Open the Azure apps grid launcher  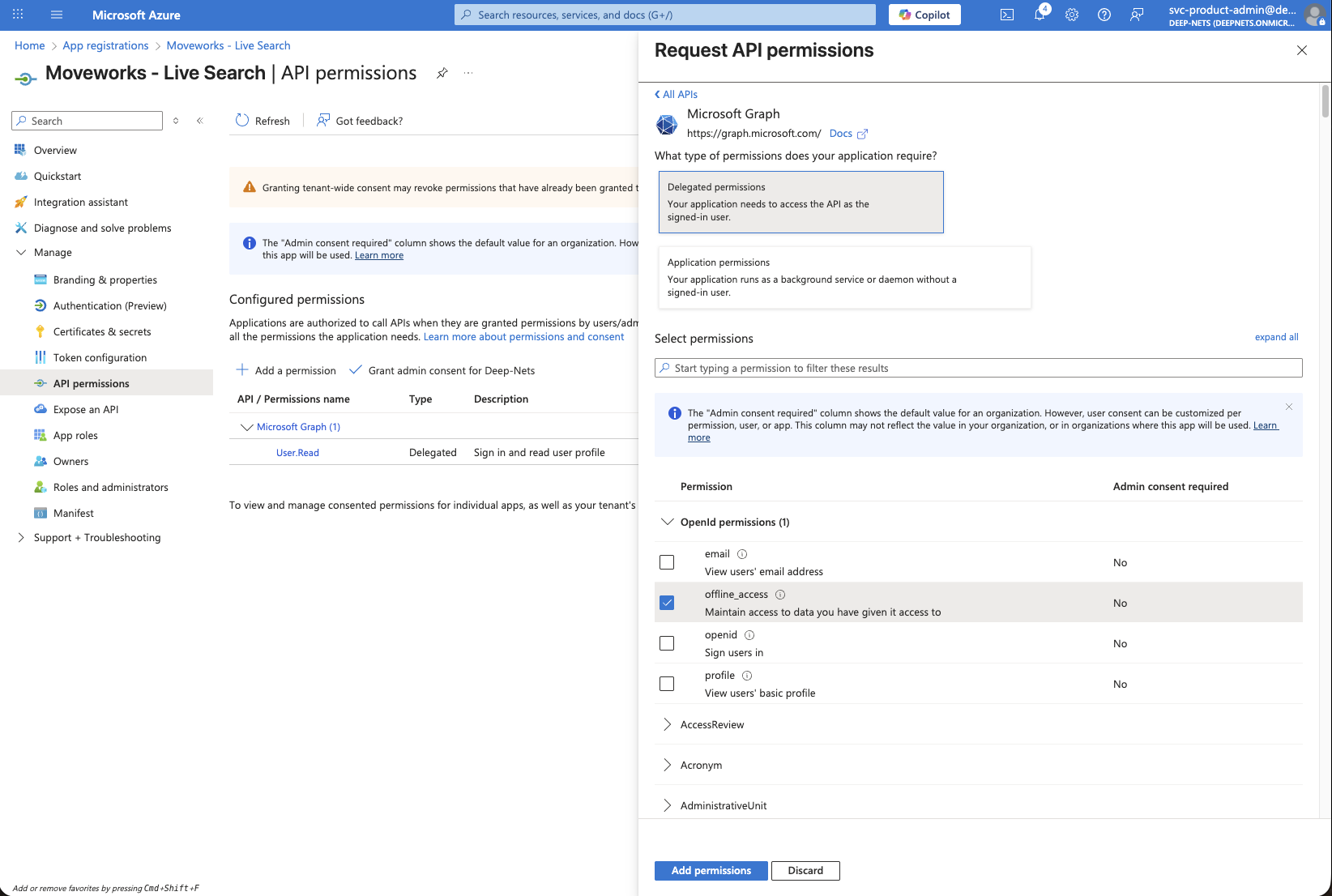[x=18, y=15]
